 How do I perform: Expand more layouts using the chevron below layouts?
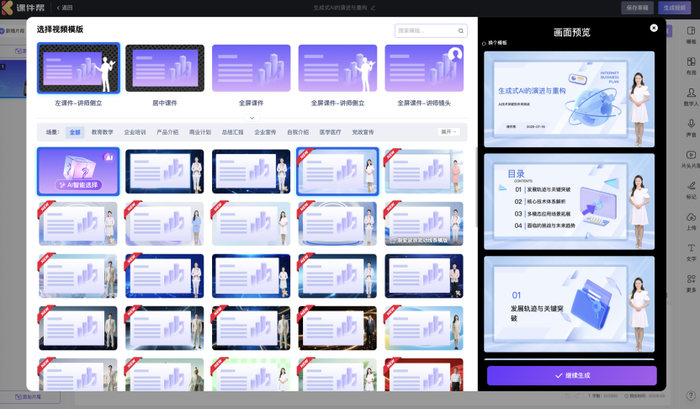coord(251,118)
